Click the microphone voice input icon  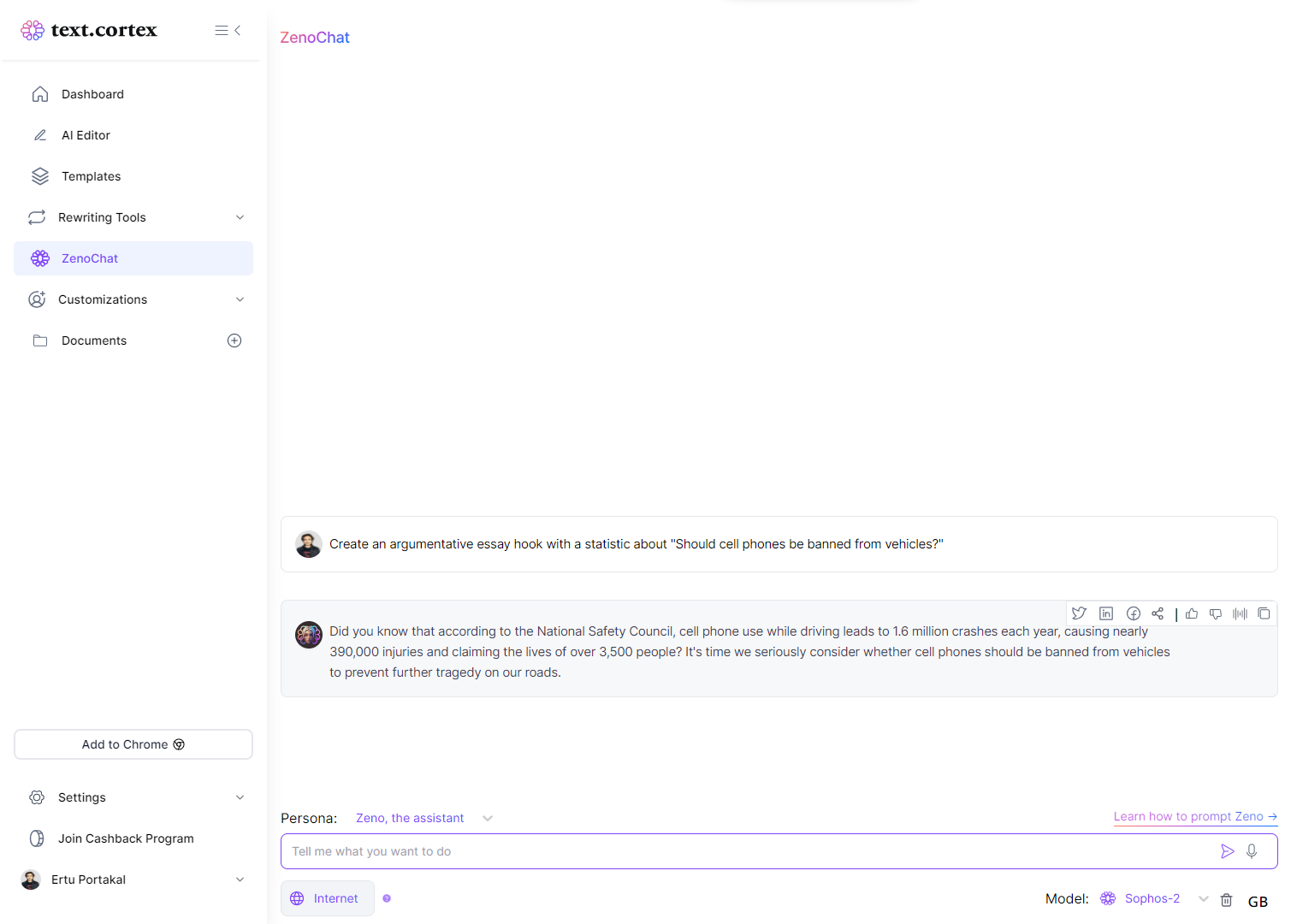[x=1252, y=851]
